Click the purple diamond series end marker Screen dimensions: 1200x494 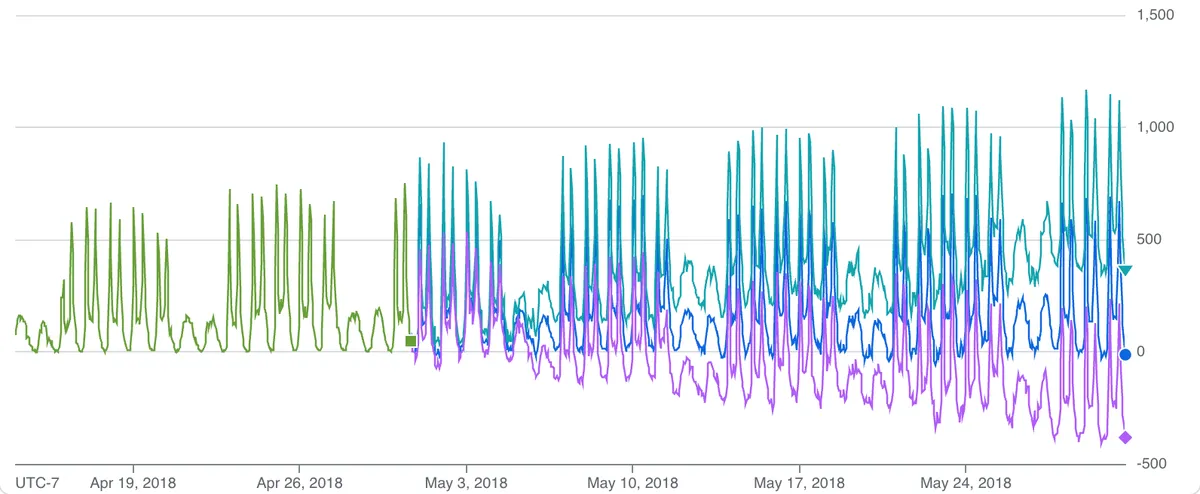1125,437
